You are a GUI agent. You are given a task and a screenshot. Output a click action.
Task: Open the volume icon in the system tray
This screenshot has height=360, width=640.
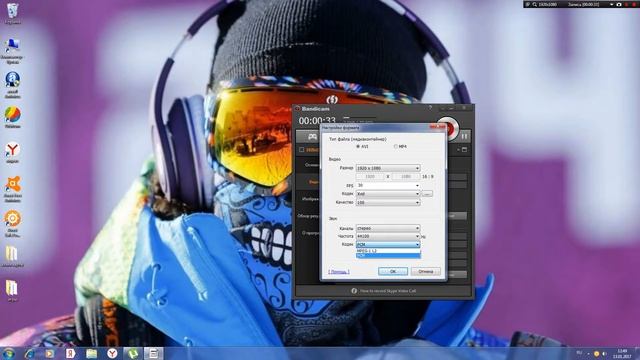click(x=604, y=353)
